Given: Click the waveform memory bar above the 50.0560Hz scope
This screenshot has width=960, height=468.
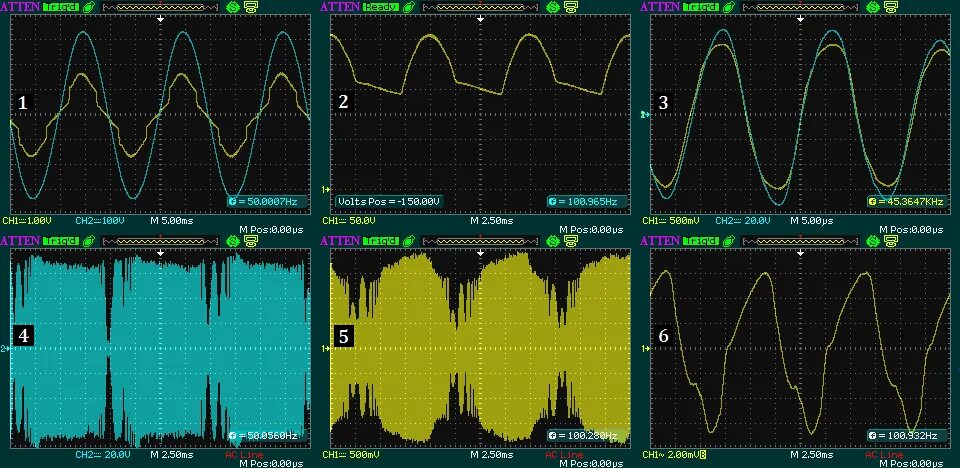Looking at the screenshot, I should 160,241.
